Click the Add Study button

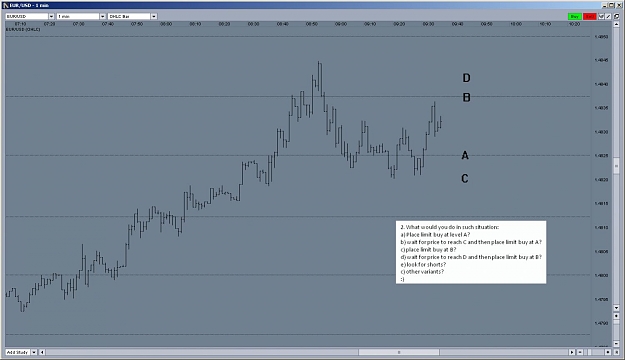[18, 352]
